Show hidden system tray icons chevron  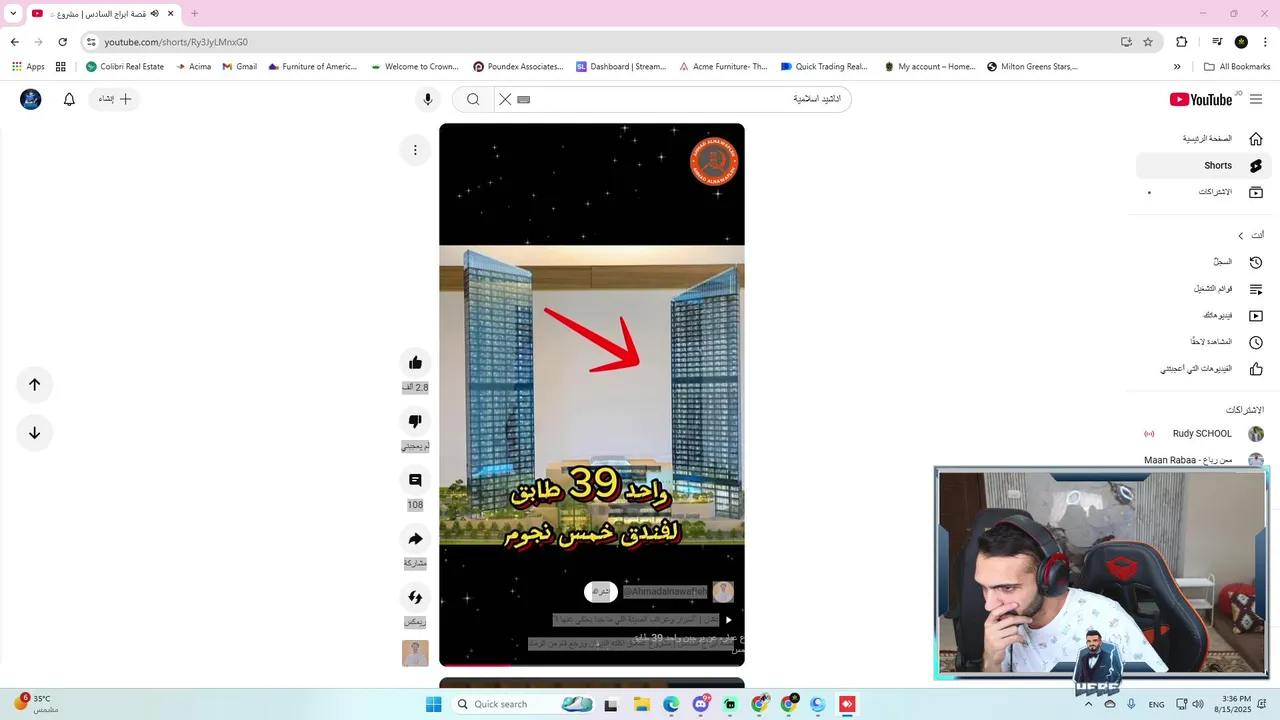point(1089,704)
